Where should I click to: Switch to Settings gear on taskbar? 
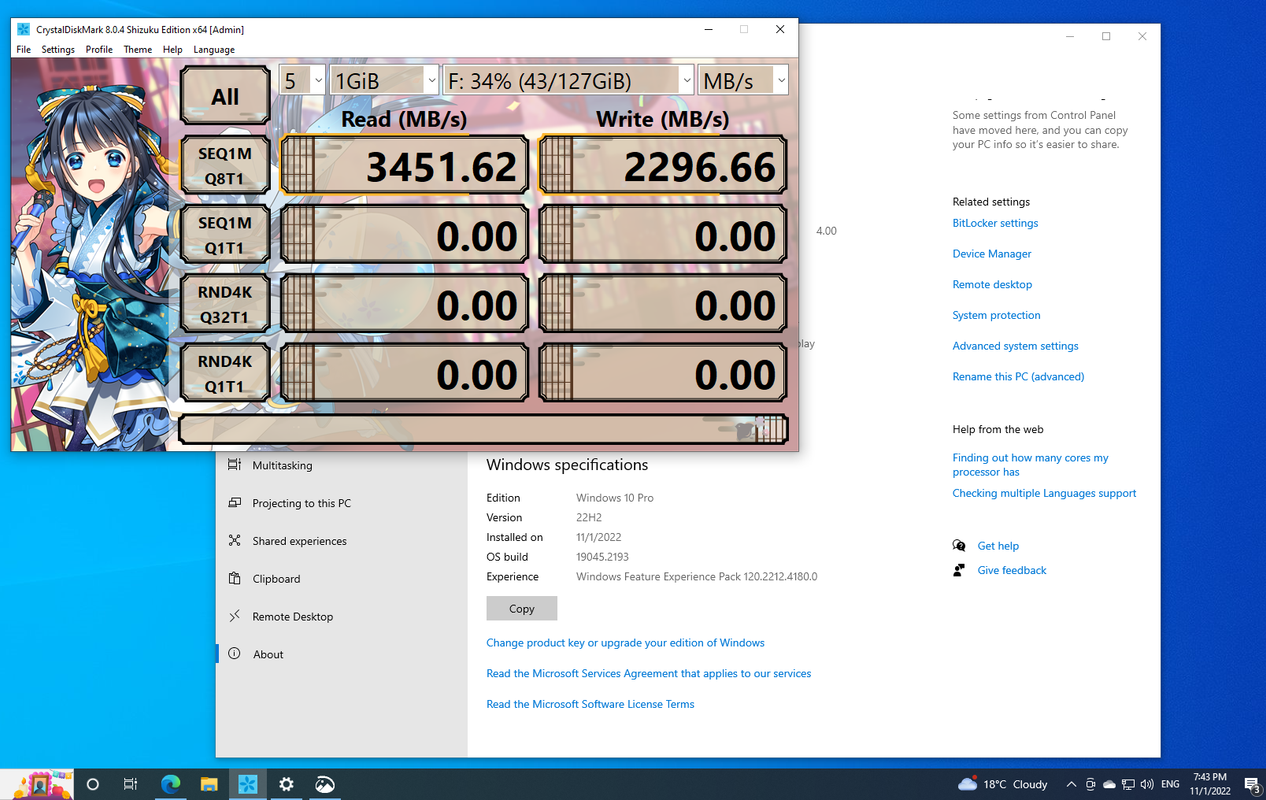click(287, 785)
